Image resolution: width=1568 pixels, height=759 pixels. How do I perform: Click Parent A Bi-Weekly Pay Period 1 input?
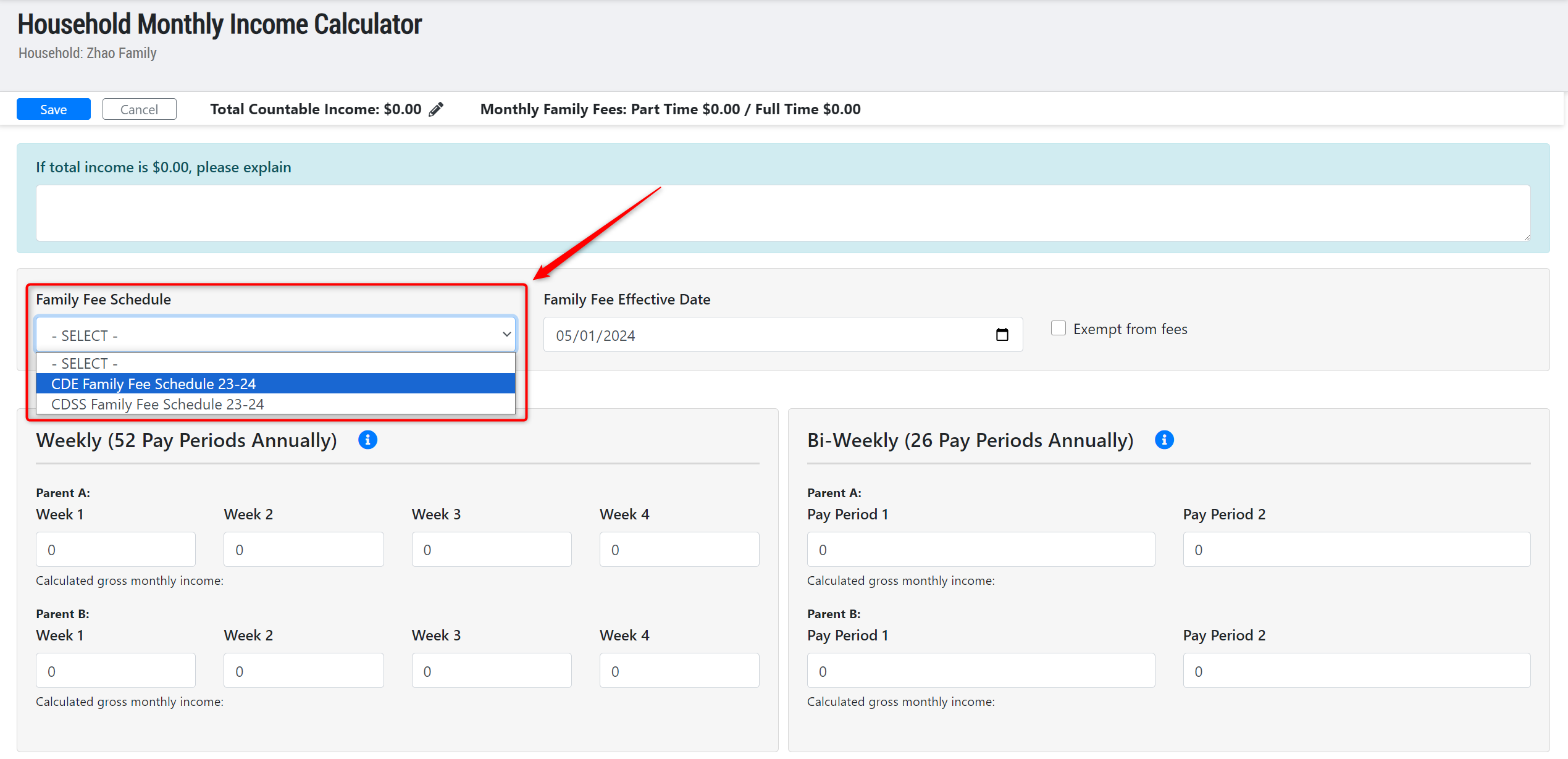[x=980, y=550]
